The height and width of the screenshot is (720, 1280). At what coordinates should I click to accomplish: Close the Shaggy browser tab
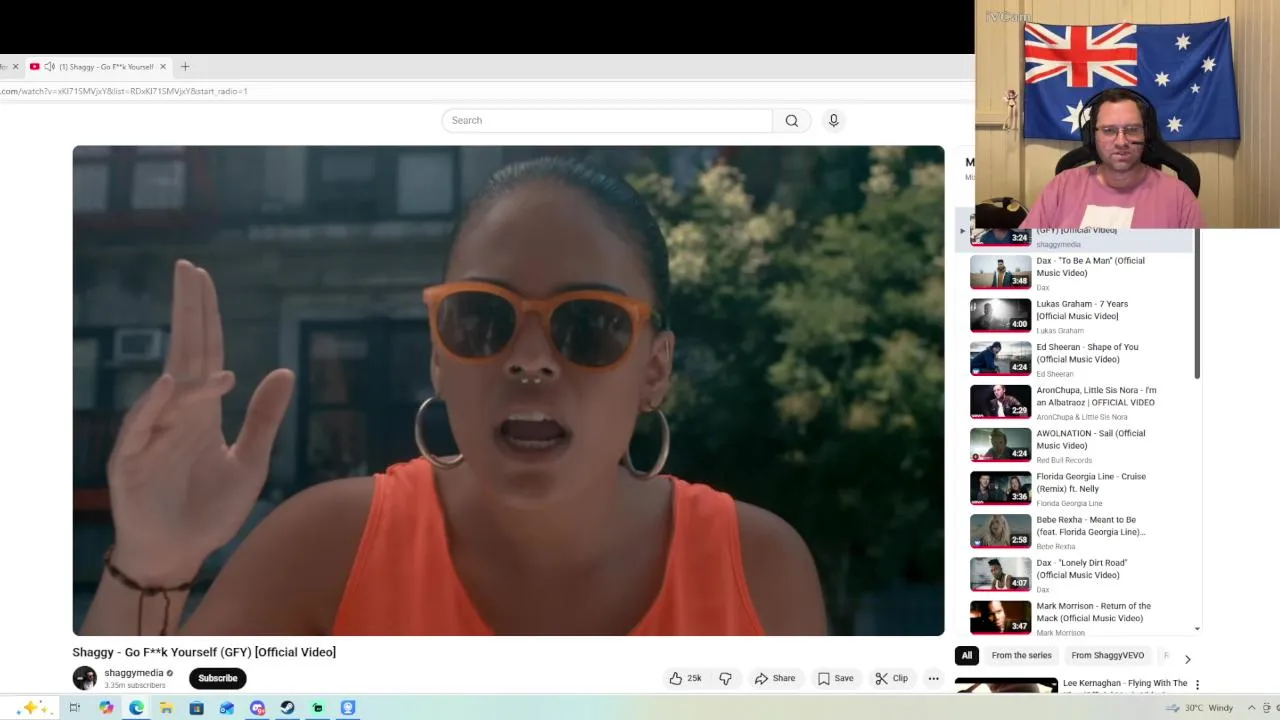(x=163, y=67)
